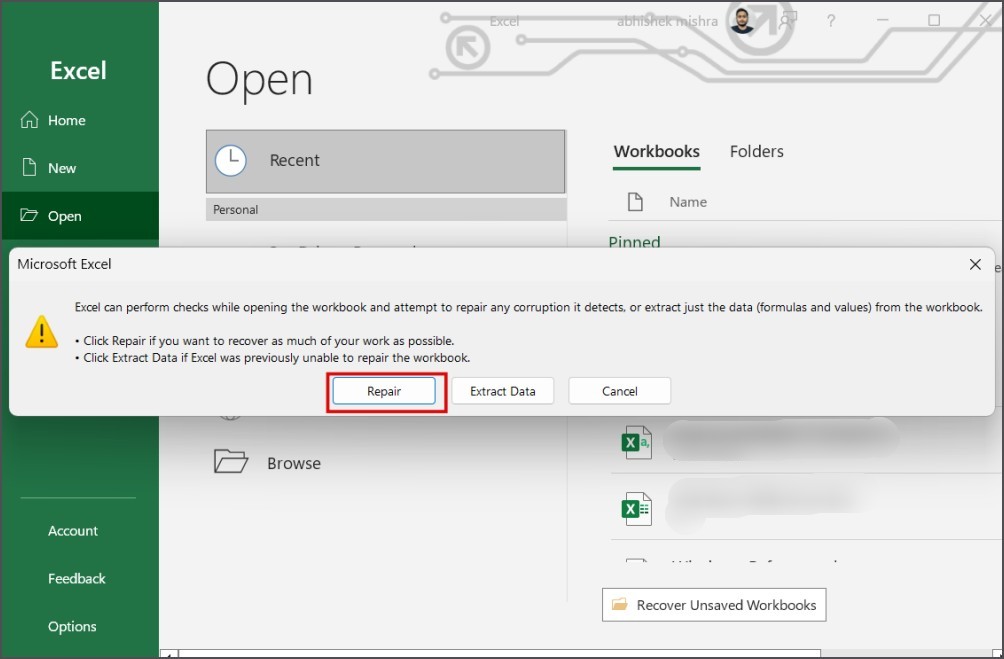
Task: Click the horizontal scrollbar at bottom
Action: [x=499, y=654]
